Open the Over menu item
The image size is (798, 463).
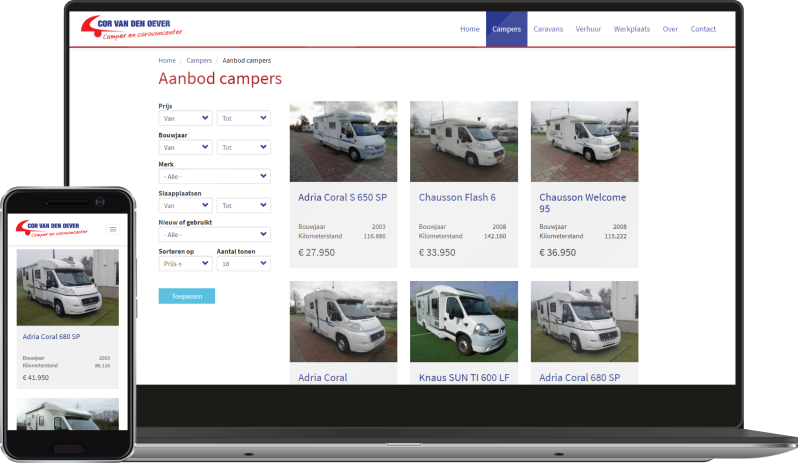[x=670, y=29]
